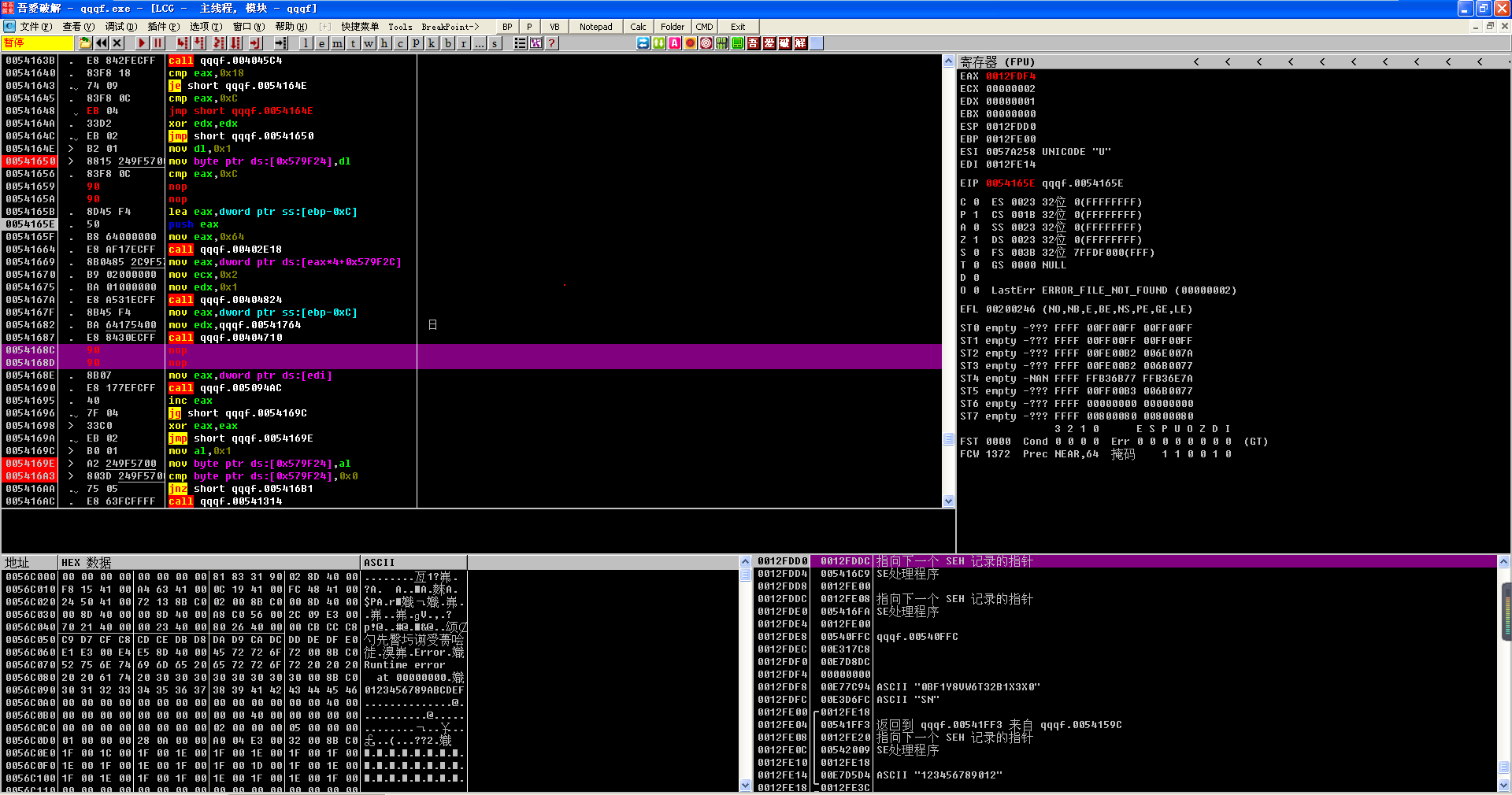Click the Exit button

[738, 27]
